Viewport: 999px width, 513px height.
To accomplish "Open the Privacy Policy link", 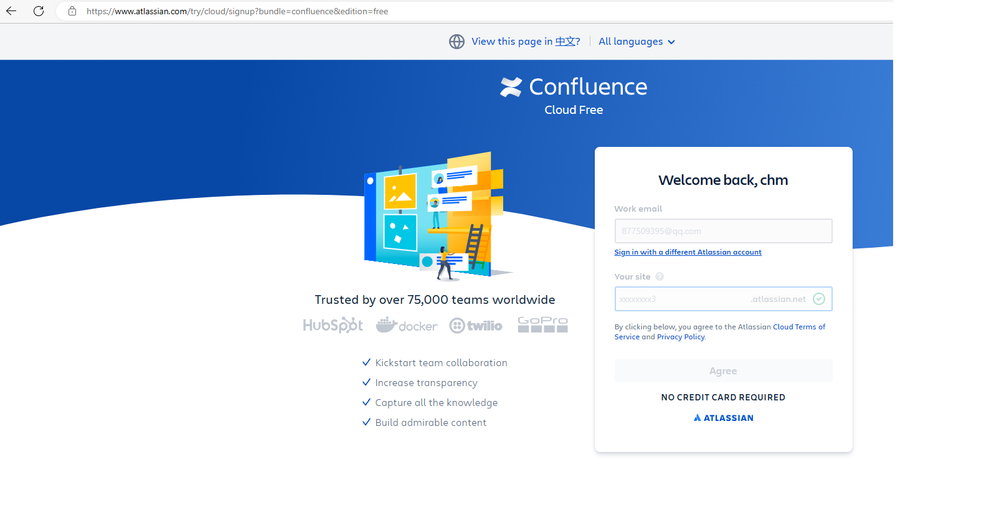I will pos(680,337).
